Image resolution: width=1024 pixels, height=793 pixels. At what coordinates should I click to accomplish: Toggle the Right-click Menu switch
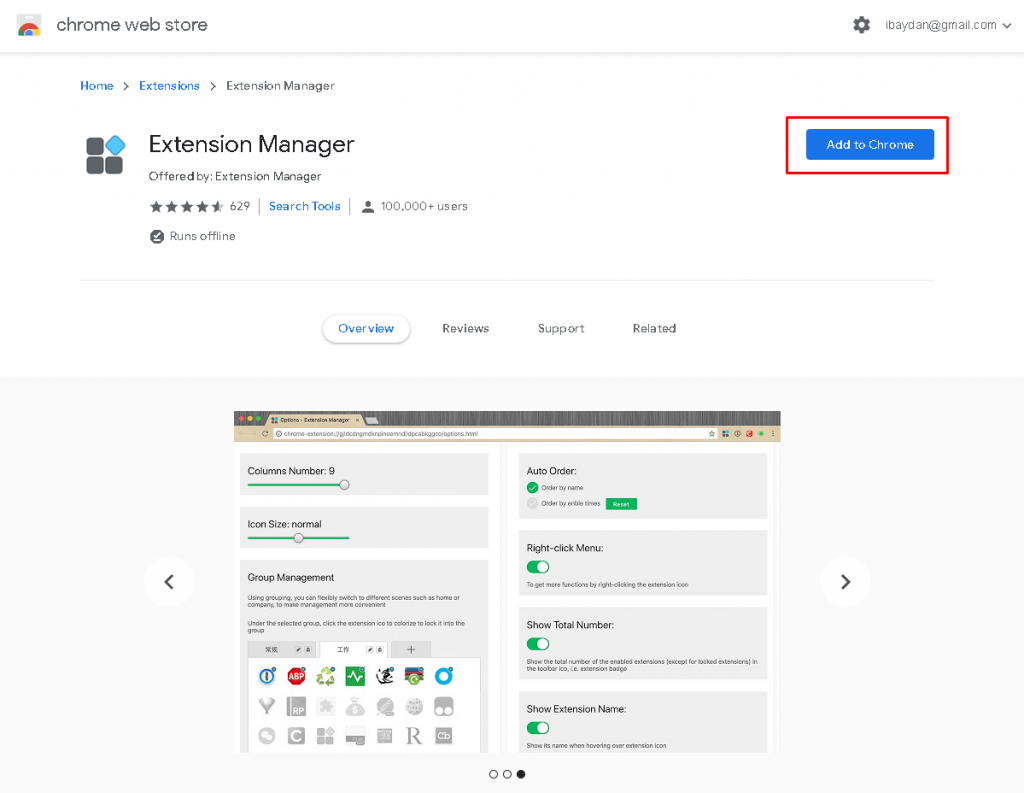click(538, 566)
